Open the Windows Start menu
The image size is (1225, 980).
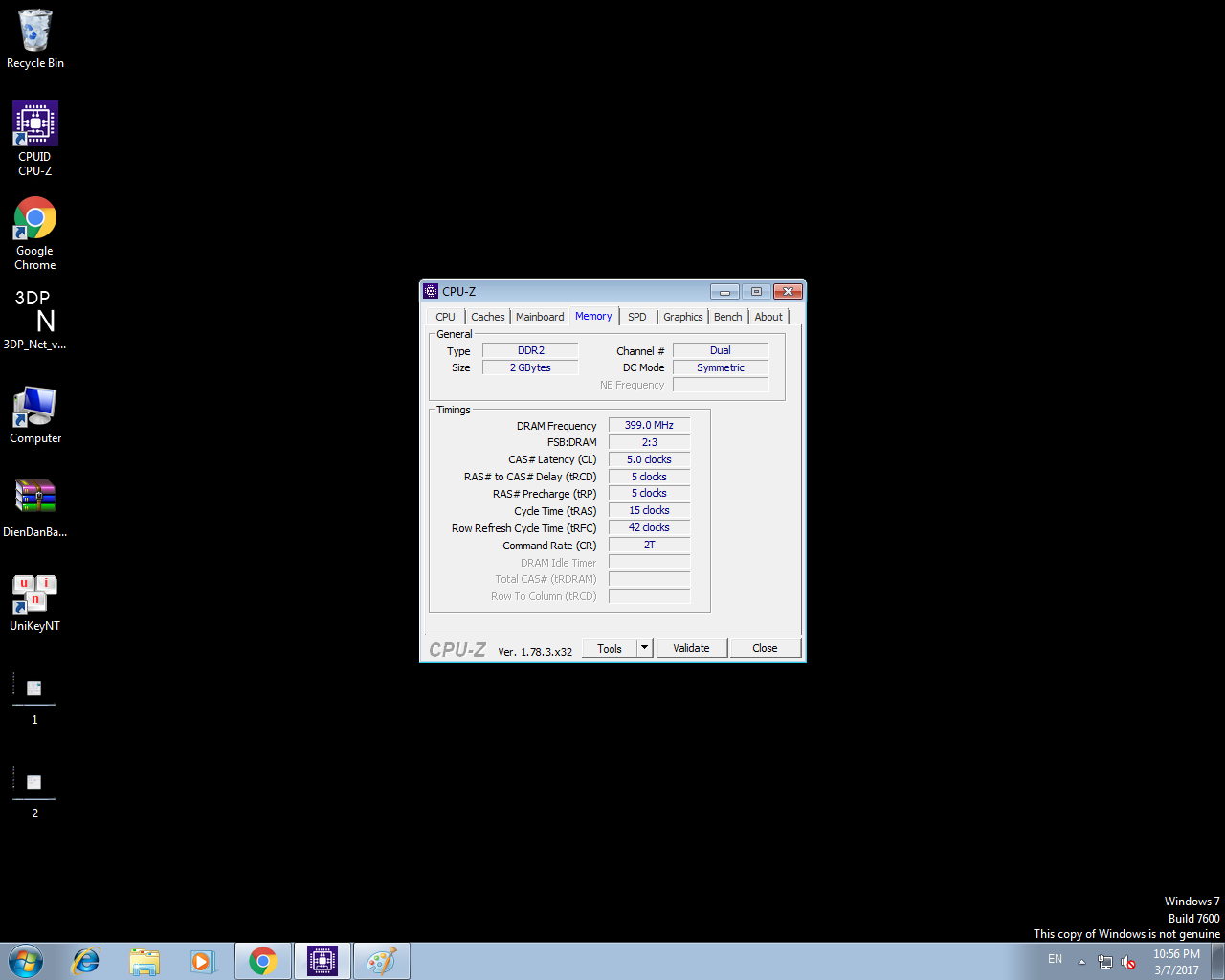tap(26, 961)
